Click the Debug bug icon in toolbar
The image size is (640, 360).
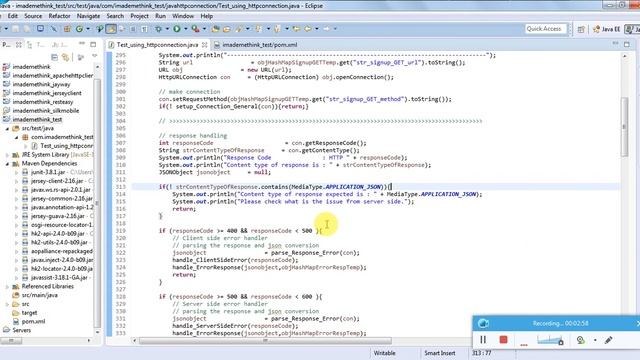pyautogui.click(x=158, y=29)
